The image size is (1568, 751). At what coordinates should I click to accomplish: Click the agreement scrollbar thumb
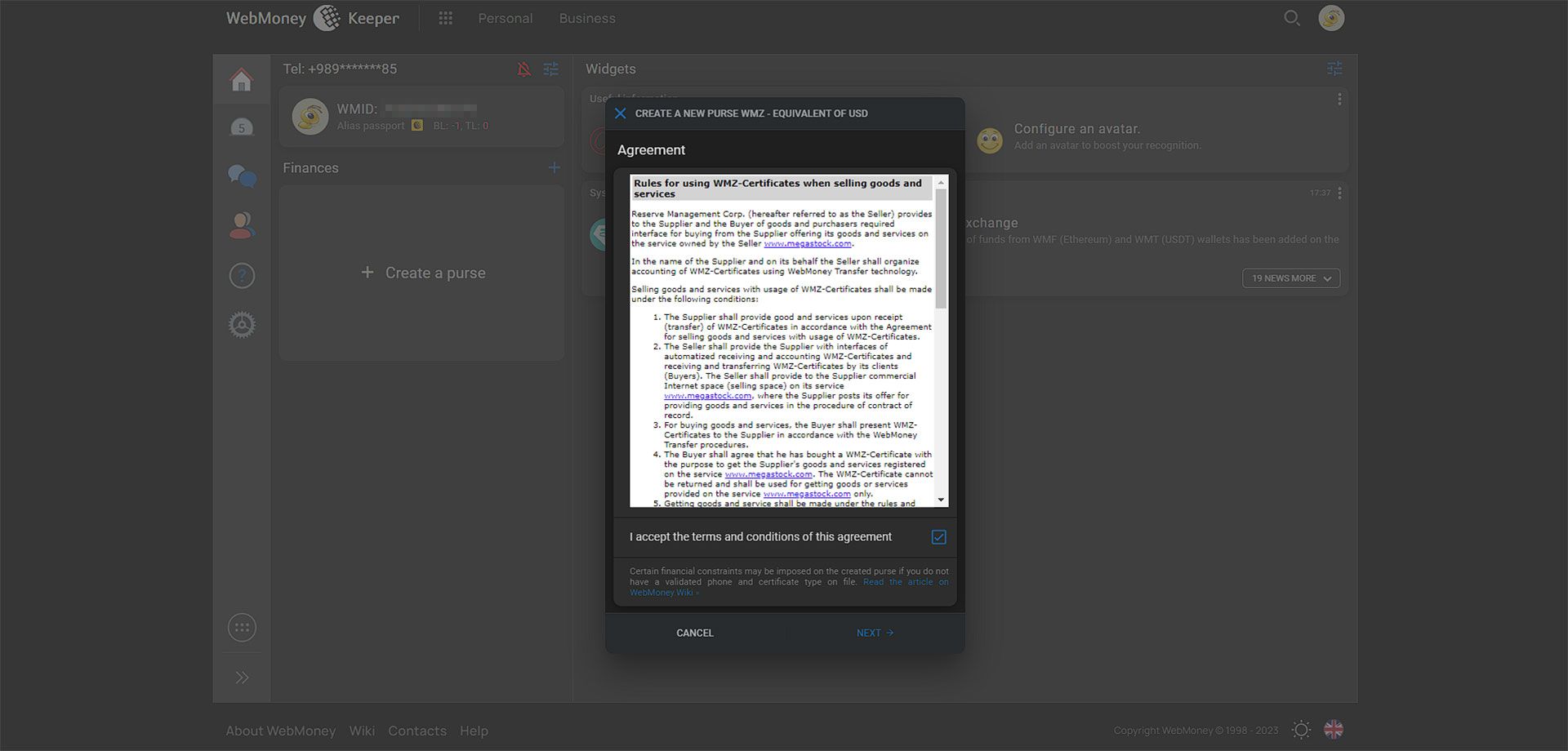coord(941,249)
